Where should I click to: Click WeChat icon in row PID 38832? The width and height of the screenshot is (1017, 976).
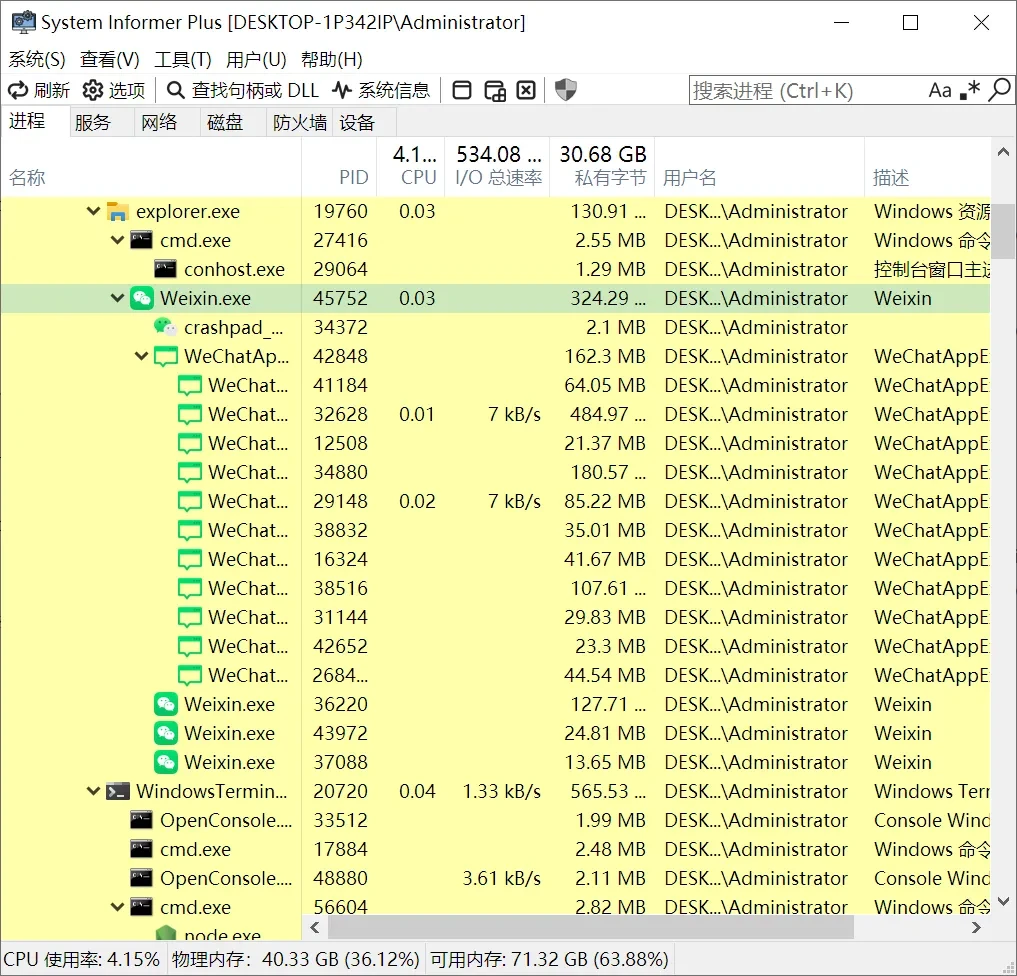click(x=189, y=530)
